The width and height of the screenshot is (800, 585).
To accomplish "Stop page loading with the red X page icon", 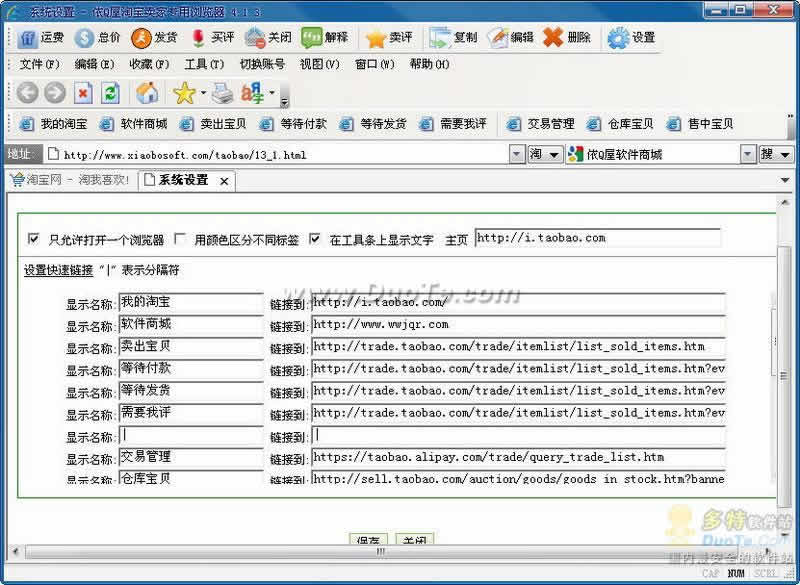I will 83,93.
